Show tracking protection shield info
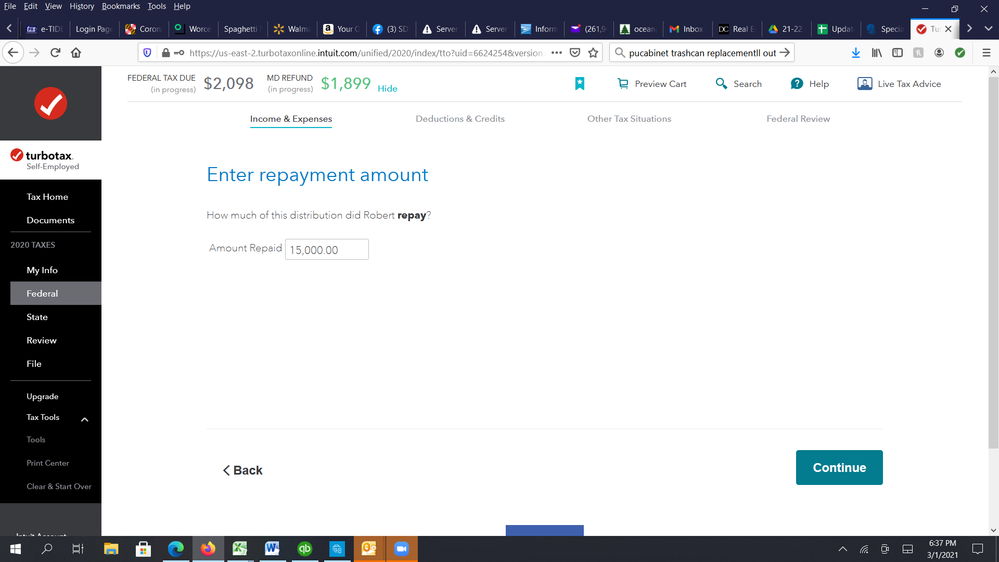This screenshot has width=999, height=562. point(147,53)
